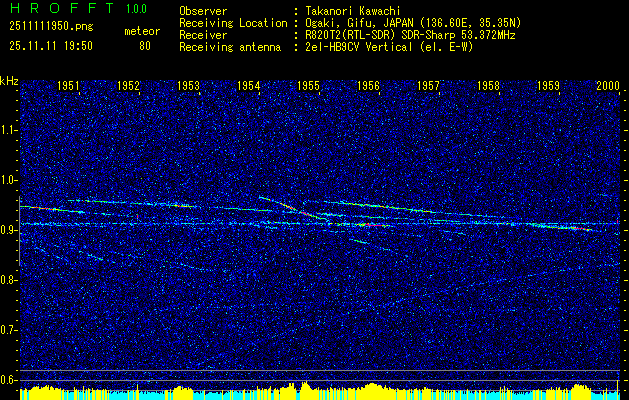Click time marker 1955
This screenshot has width=629, height=400.
(x=308, y=86)
